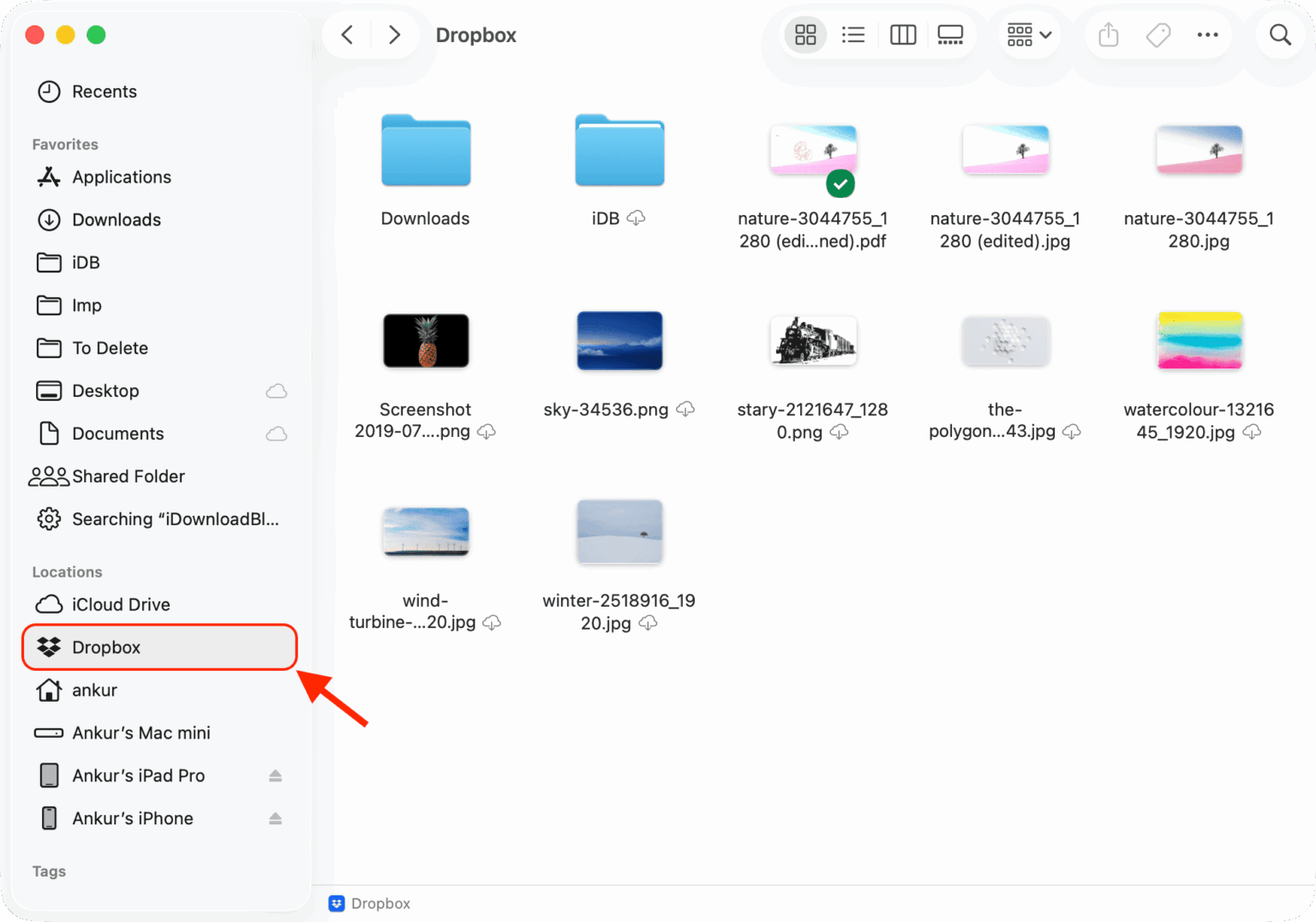
Task: Select the nature-3044755 PDF thumbnail
Action: click(x=813, y=151)
